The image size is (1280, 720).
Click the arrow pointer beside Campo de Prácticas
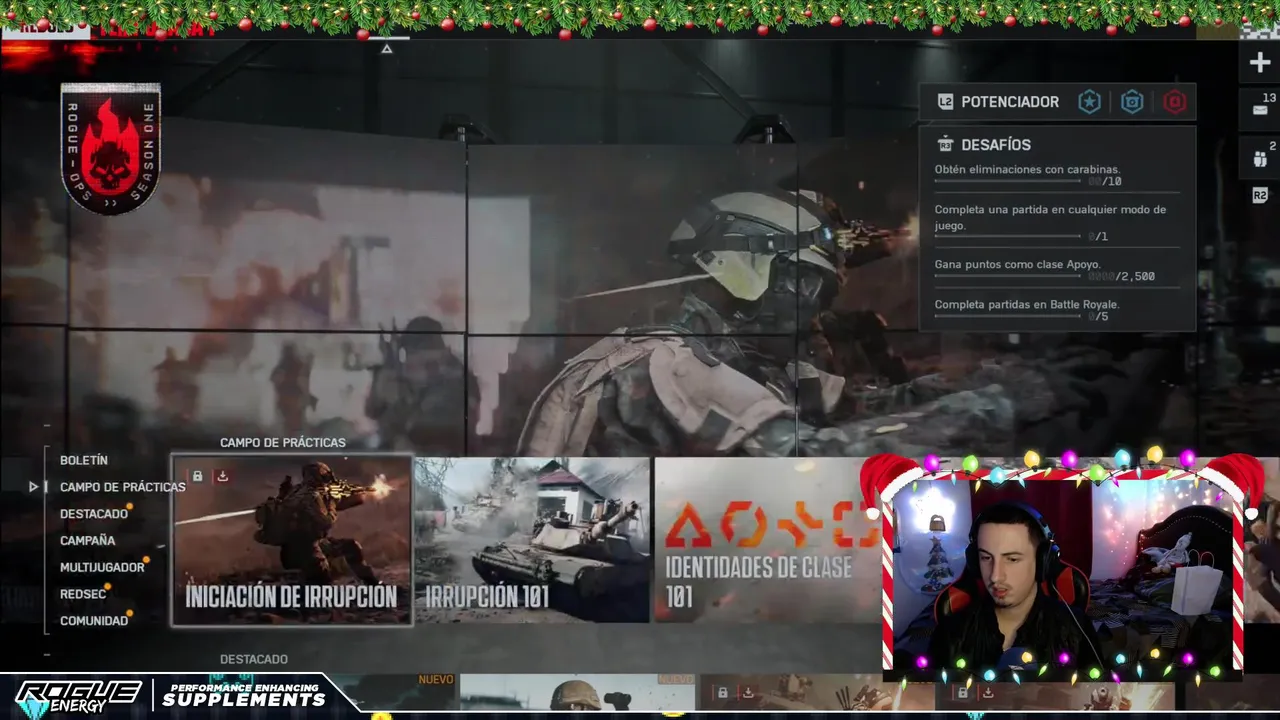pyautogui.click(x=33, y=487)
